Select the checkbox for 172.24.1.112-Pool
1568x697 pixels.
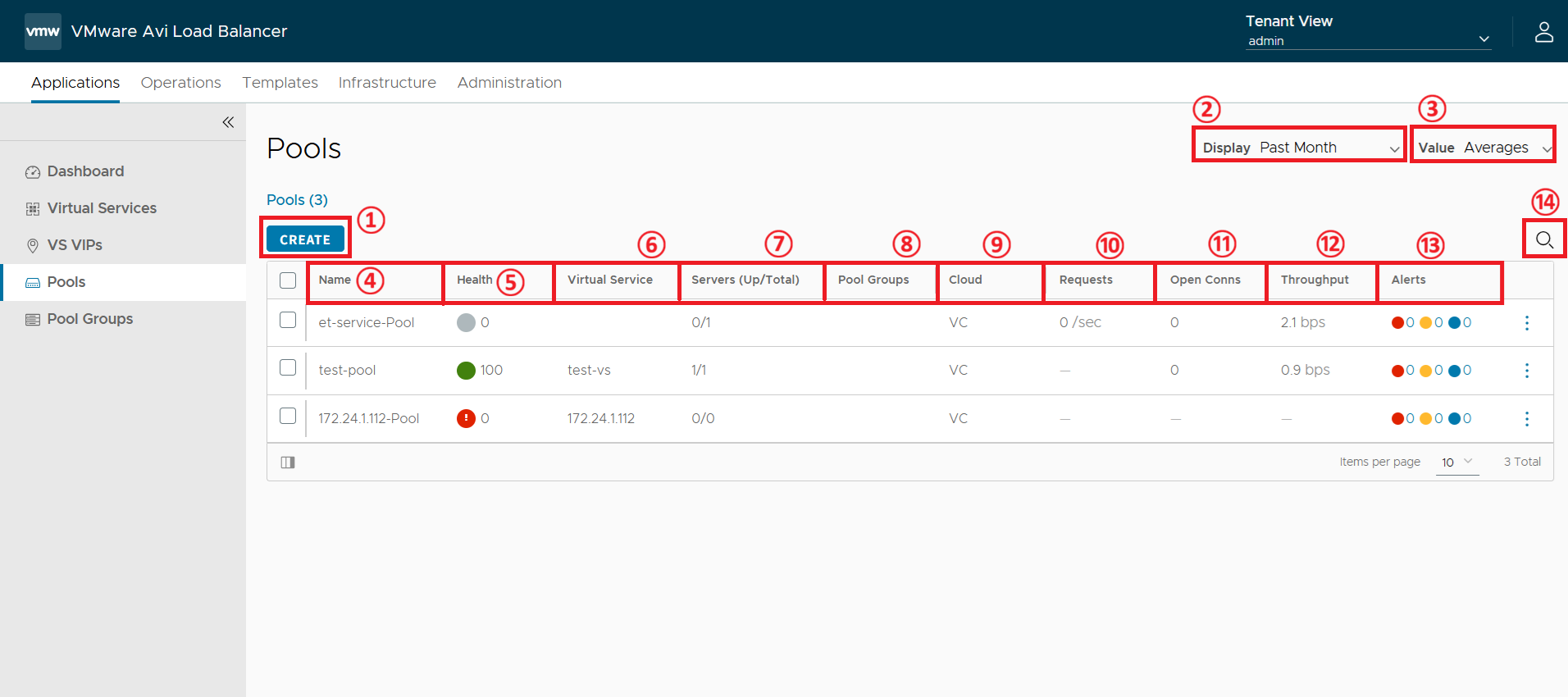pyautogui.click(x=288, y=416)
